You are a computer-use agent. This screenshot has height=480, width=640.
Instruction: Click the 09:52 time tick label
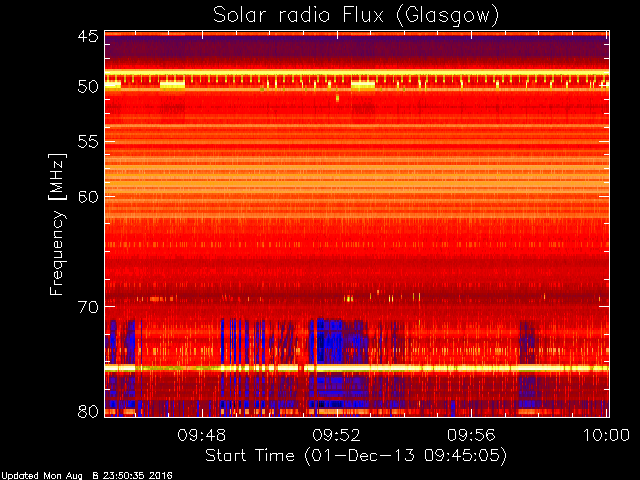point(336,435)
